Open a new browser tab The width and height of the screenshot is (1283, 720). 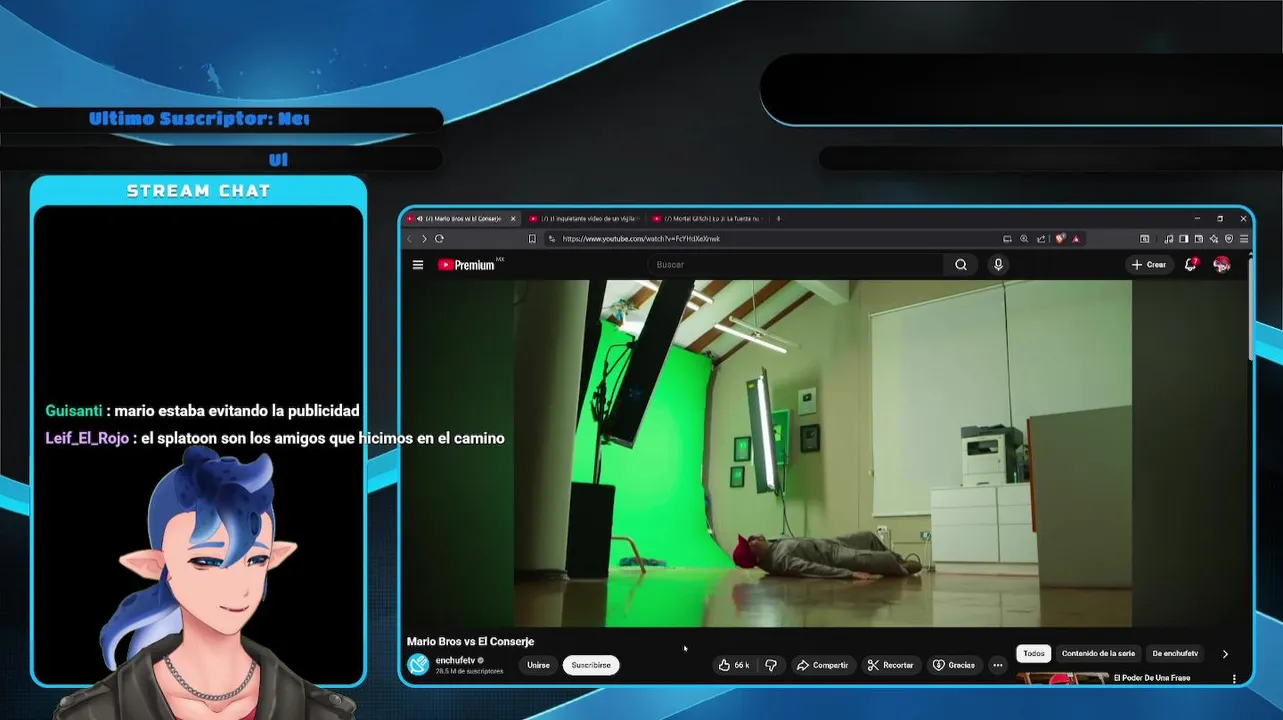778,218
